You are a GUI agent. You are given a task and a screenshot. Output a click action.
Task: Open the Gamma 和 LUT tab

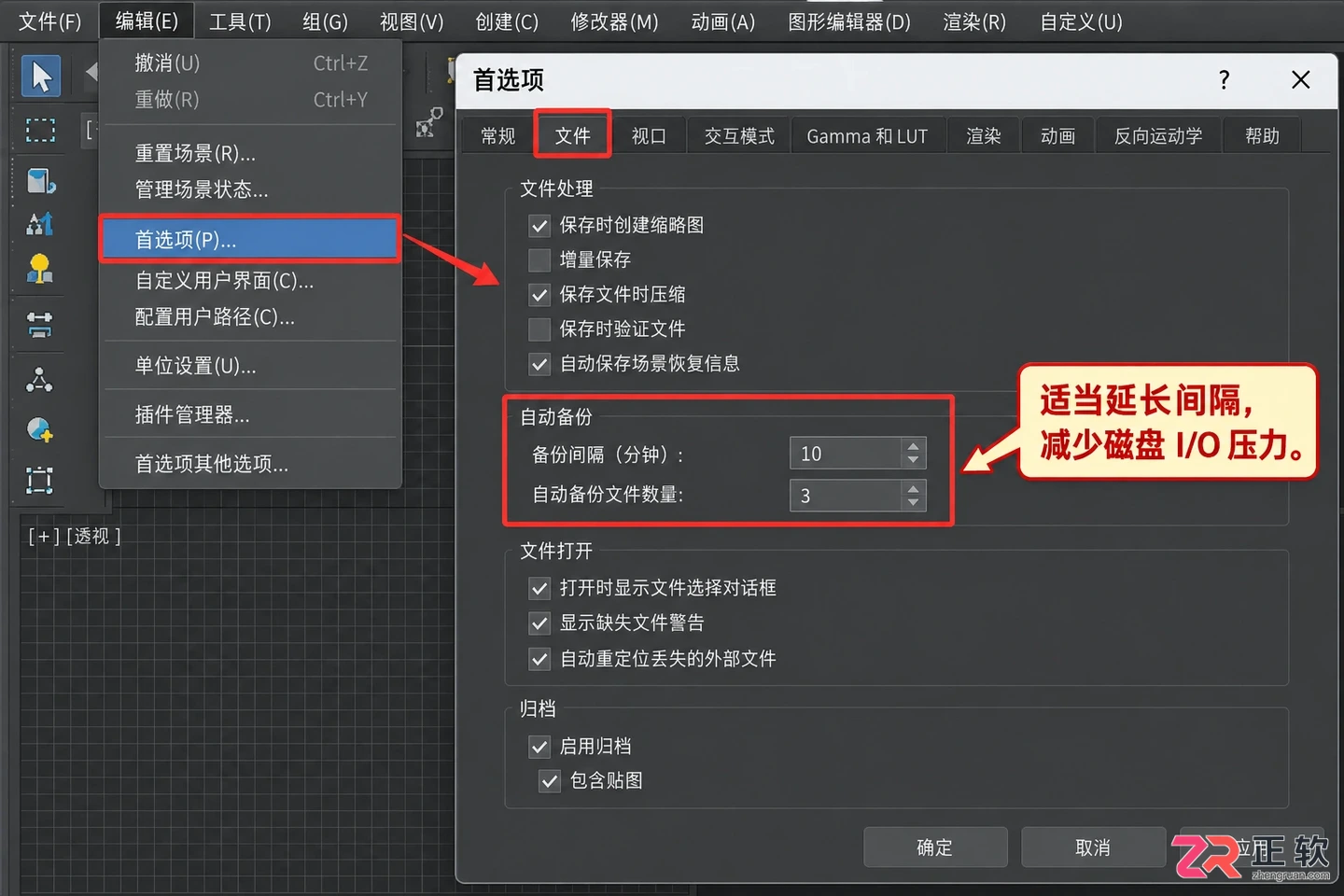click(867, 136)
